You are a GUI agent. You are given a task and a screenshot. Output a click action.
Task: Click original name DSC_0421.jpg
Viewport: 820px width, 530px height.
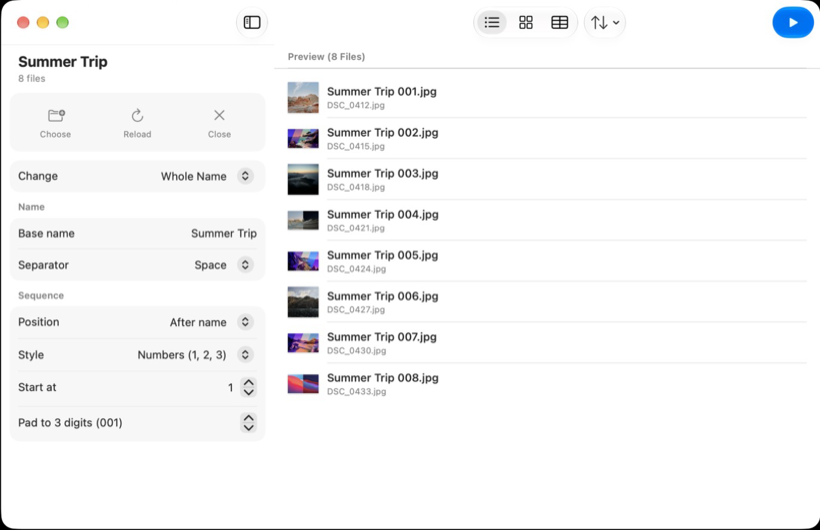pos(356,228)
